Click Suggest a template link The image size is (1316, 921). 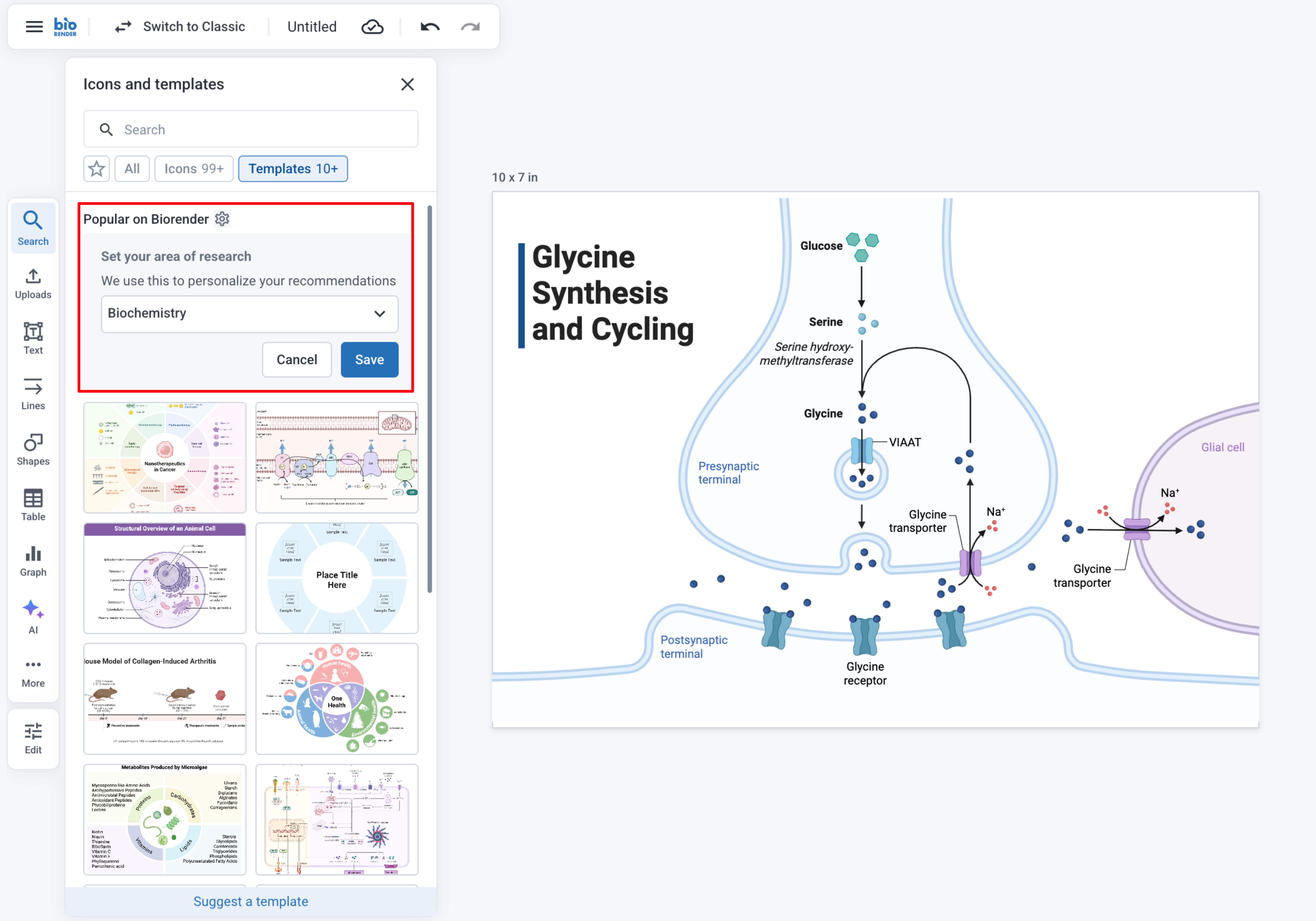click(x=250, y=901)
